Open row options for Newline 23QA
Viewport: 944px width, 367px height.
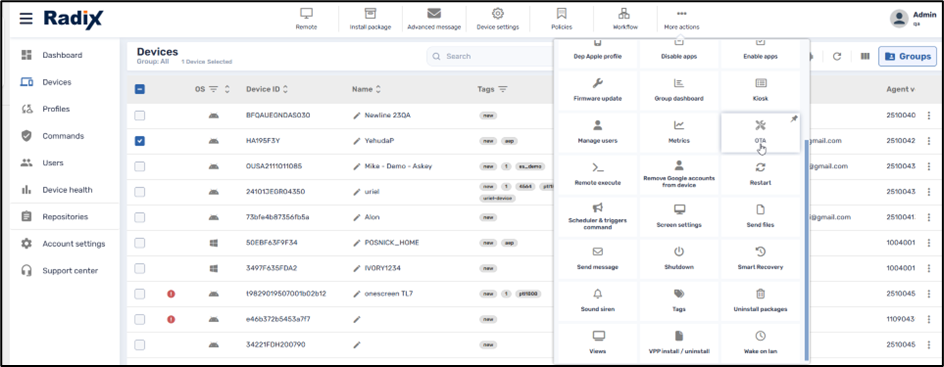tap(930, 115)
